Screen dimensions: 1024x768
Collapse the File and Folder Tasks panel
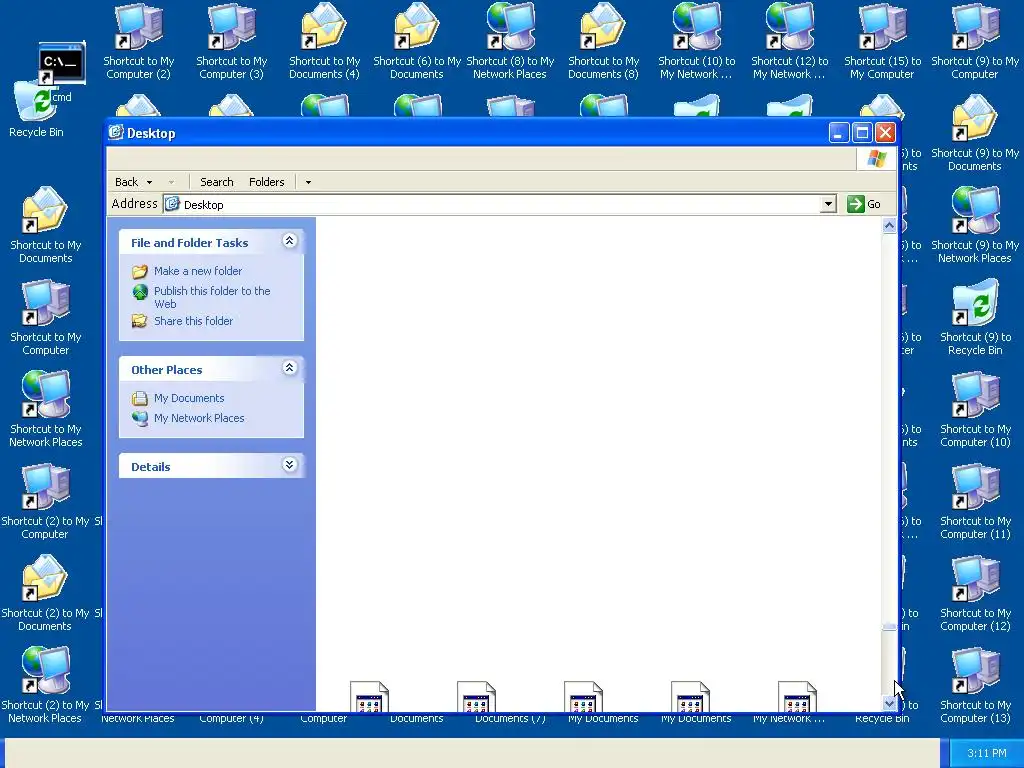(x=289, y=241)
